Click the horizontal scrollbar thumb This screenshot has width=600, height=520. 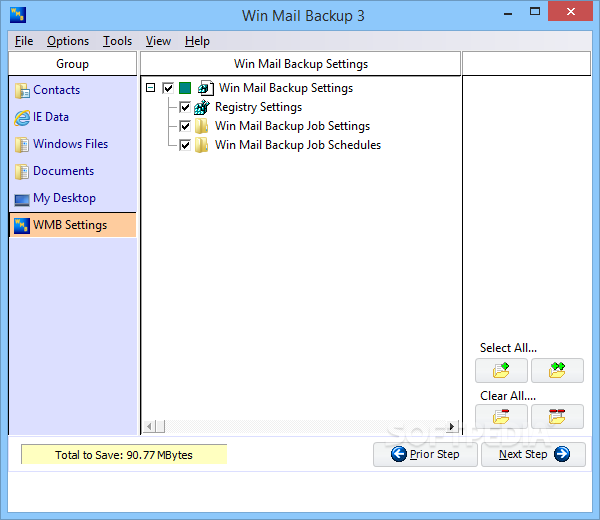[x=160, y=426]
